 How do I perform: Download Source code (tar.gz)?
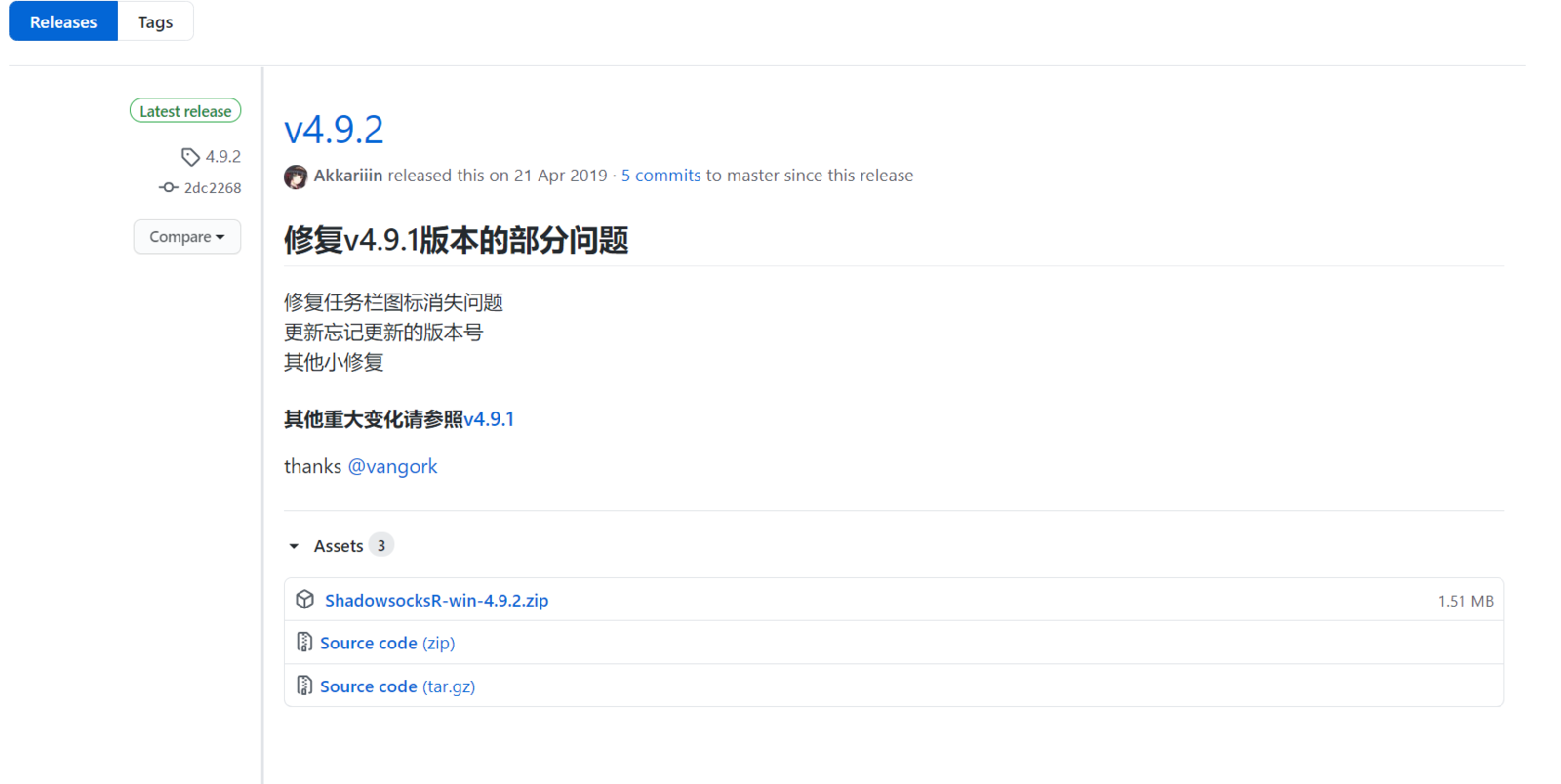[398, 686]
